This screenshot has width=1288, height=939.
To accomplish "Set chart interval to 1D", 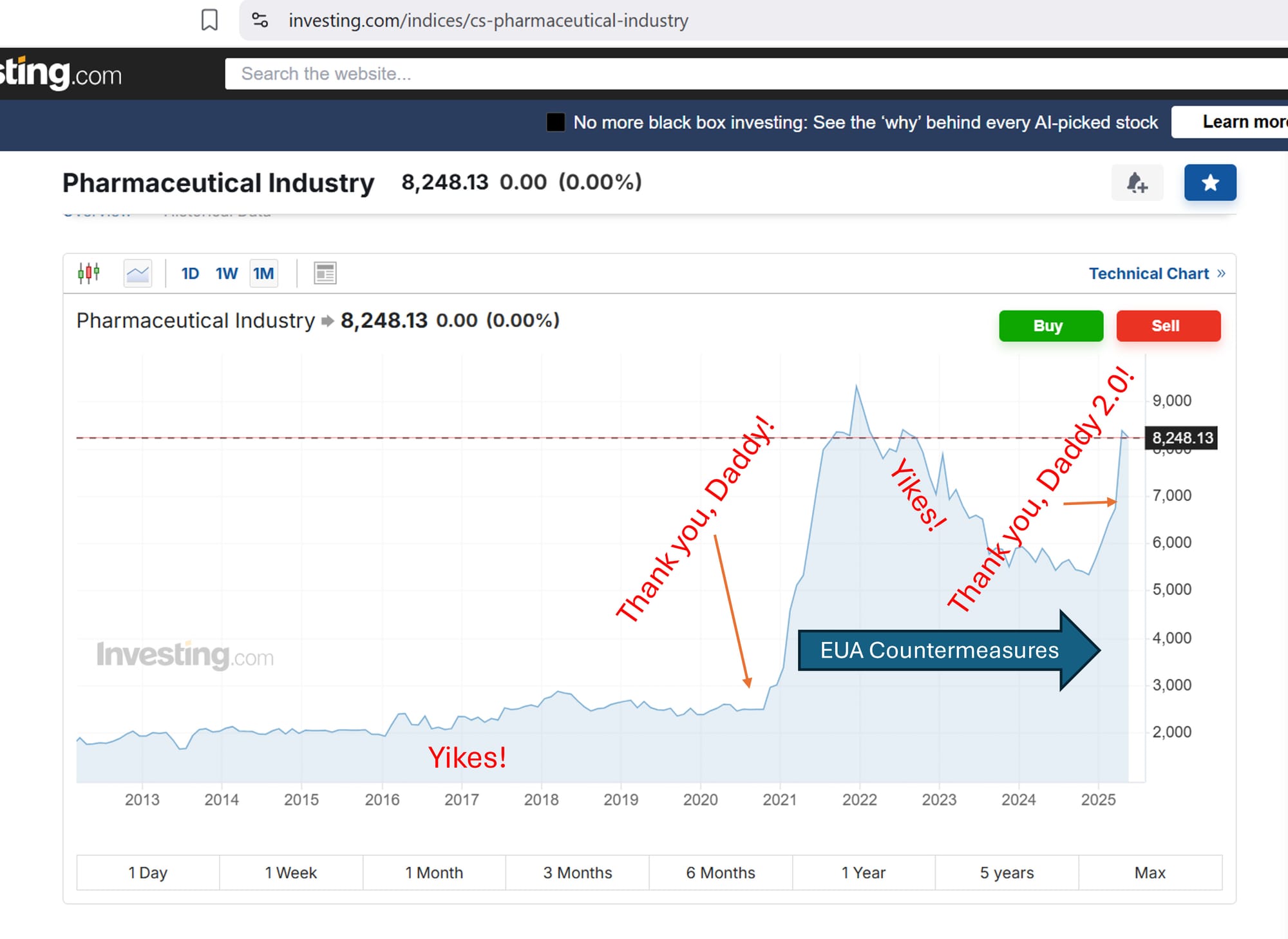I will [190, 274].
